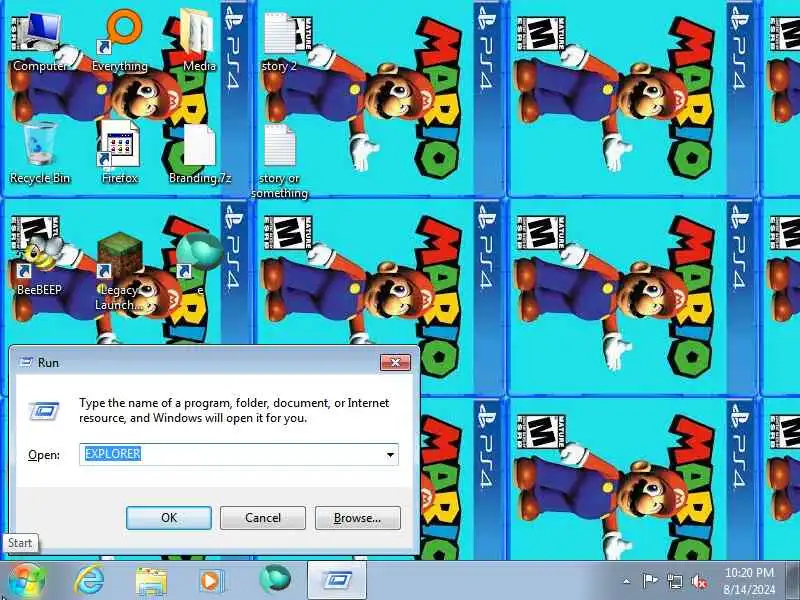This screenshot has width=800, height=600.
Task: Open the Action Center flag icon
Action: click(649, 581)
